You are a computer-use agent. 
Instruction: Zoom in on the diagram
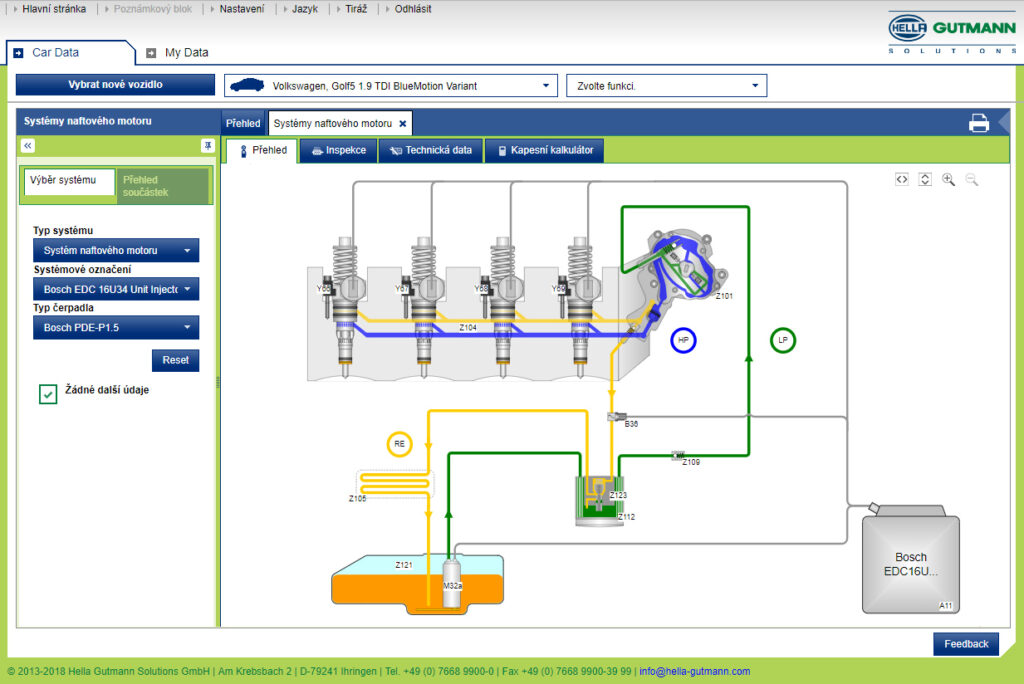coord(948,179)
